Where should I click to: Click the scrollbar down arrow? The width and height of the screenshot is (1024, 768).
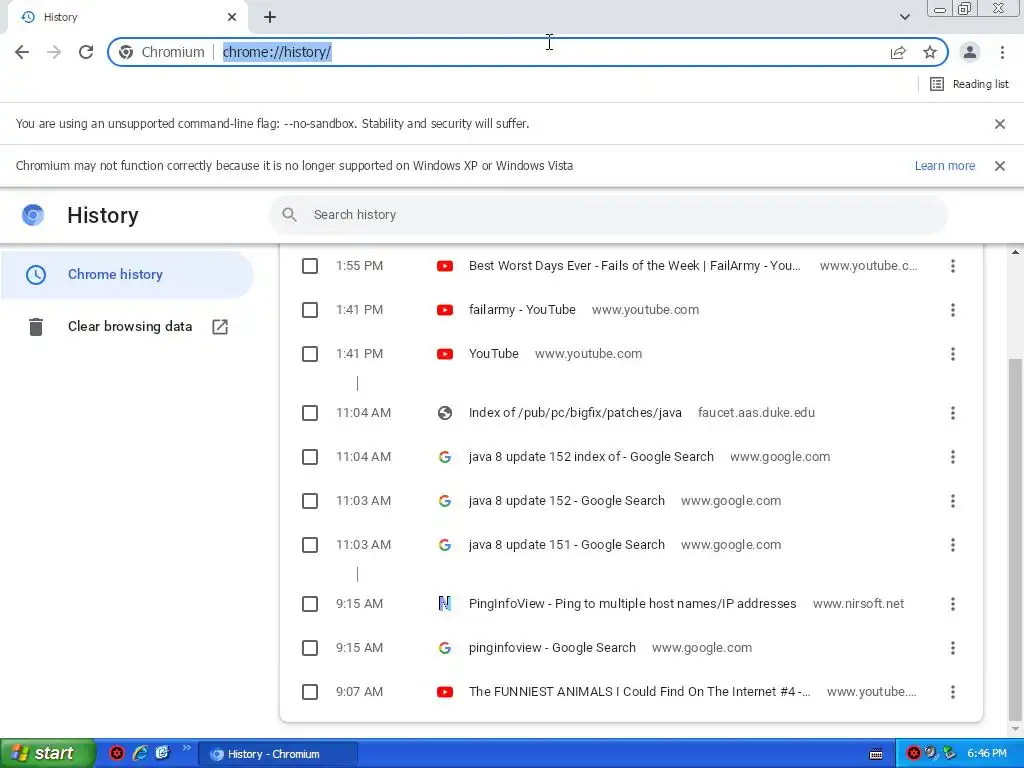[x=1015, y=729]
